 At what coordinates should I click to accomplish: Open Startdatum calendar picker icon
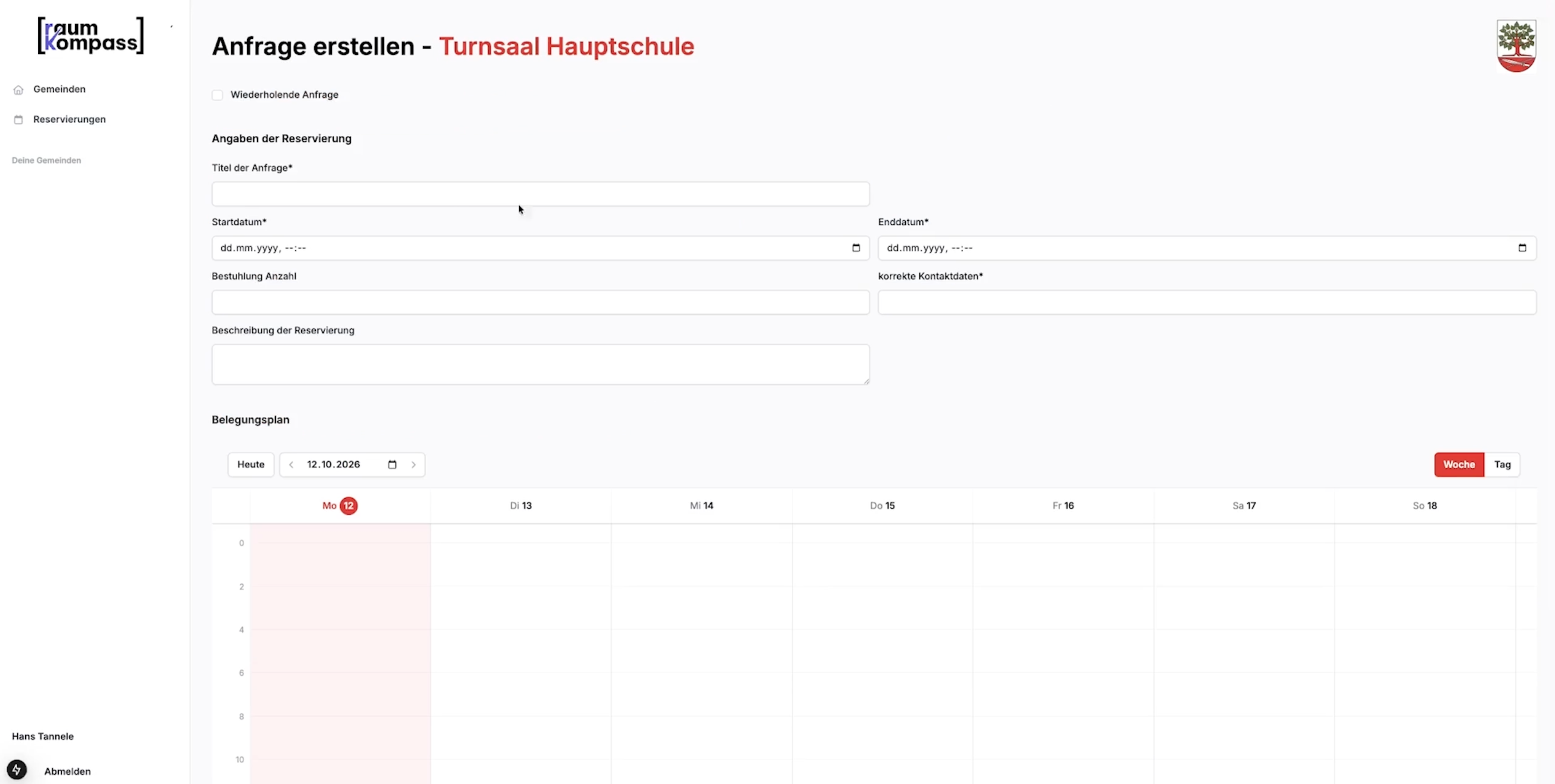pyautogui.click(x=855, y=248)
